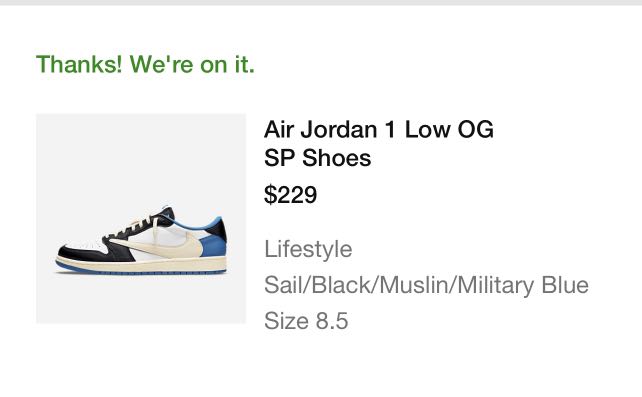Click the gray divider bar at top

321,2
